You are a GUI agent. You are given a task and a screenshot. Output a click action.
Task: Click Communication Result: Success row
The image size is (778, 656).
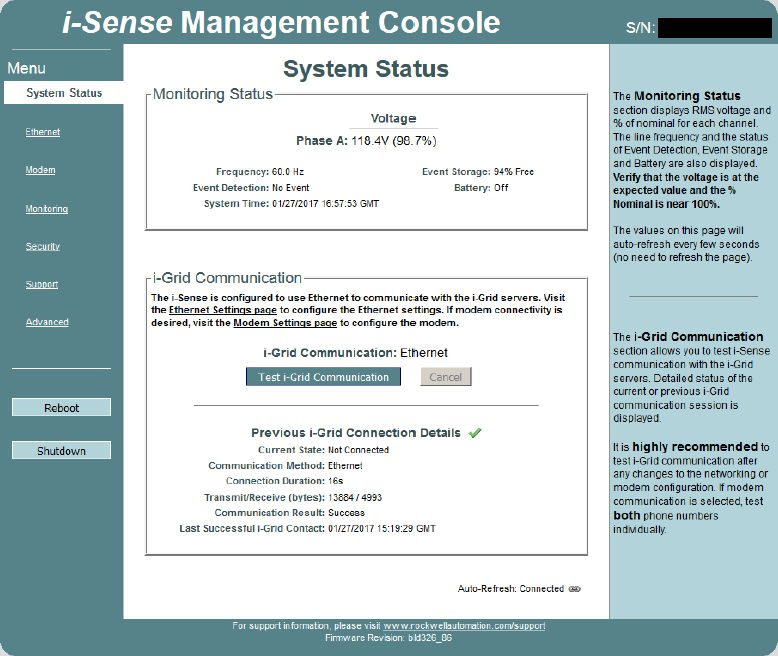(290, 513)
